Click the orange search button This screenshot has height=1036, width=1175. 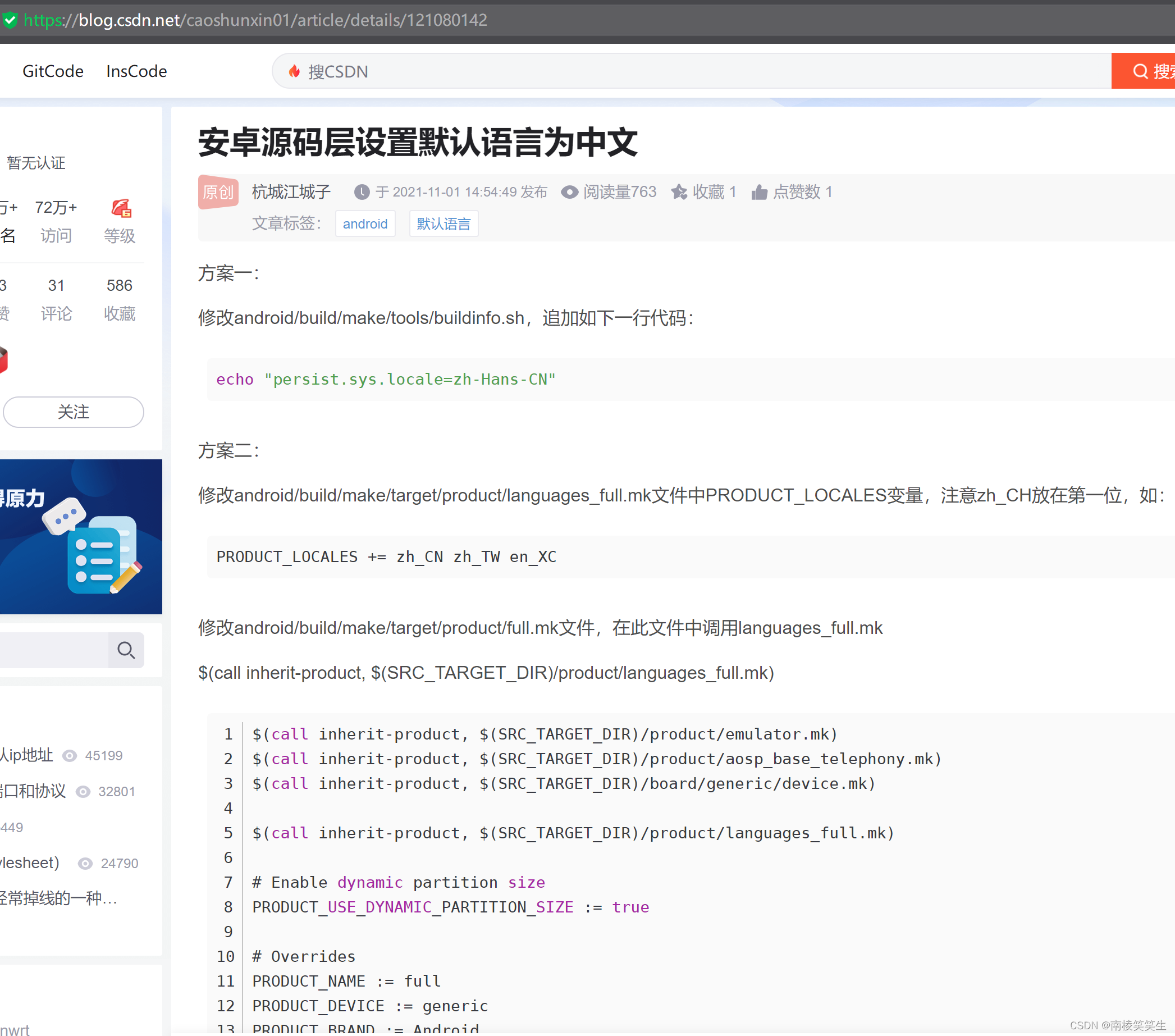pos(1144,71)
